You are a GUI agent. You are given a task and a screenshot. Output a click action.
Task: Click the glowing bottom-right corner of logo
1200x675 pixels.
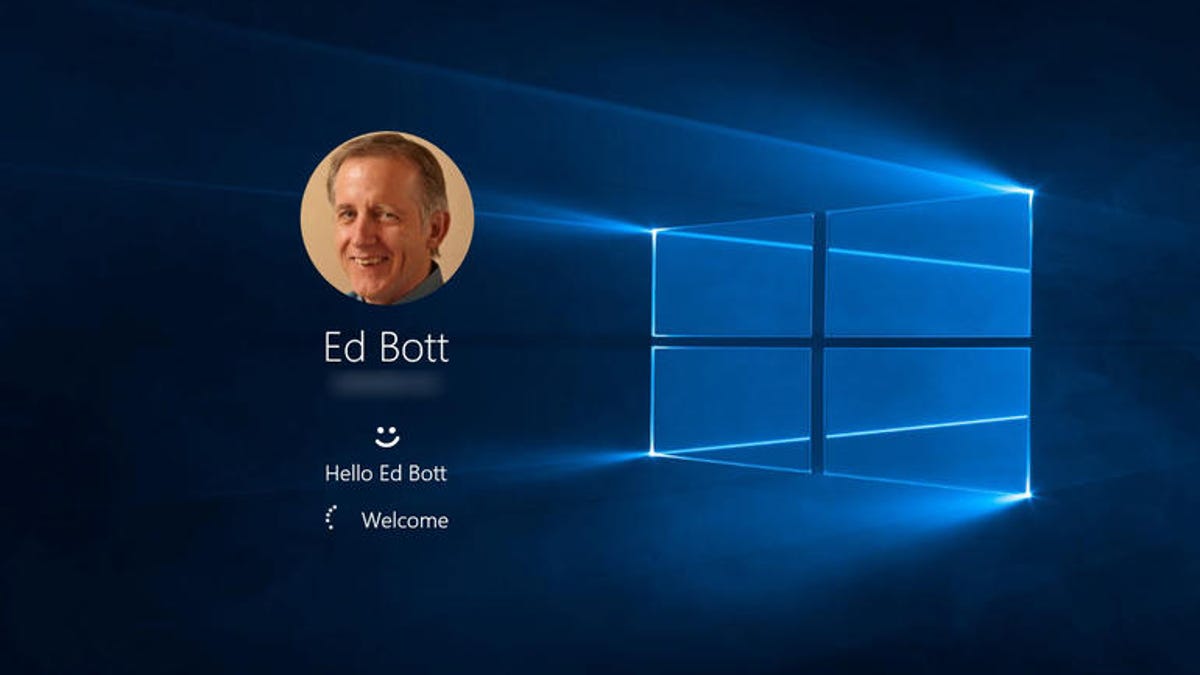click(x=1028, y=493)
